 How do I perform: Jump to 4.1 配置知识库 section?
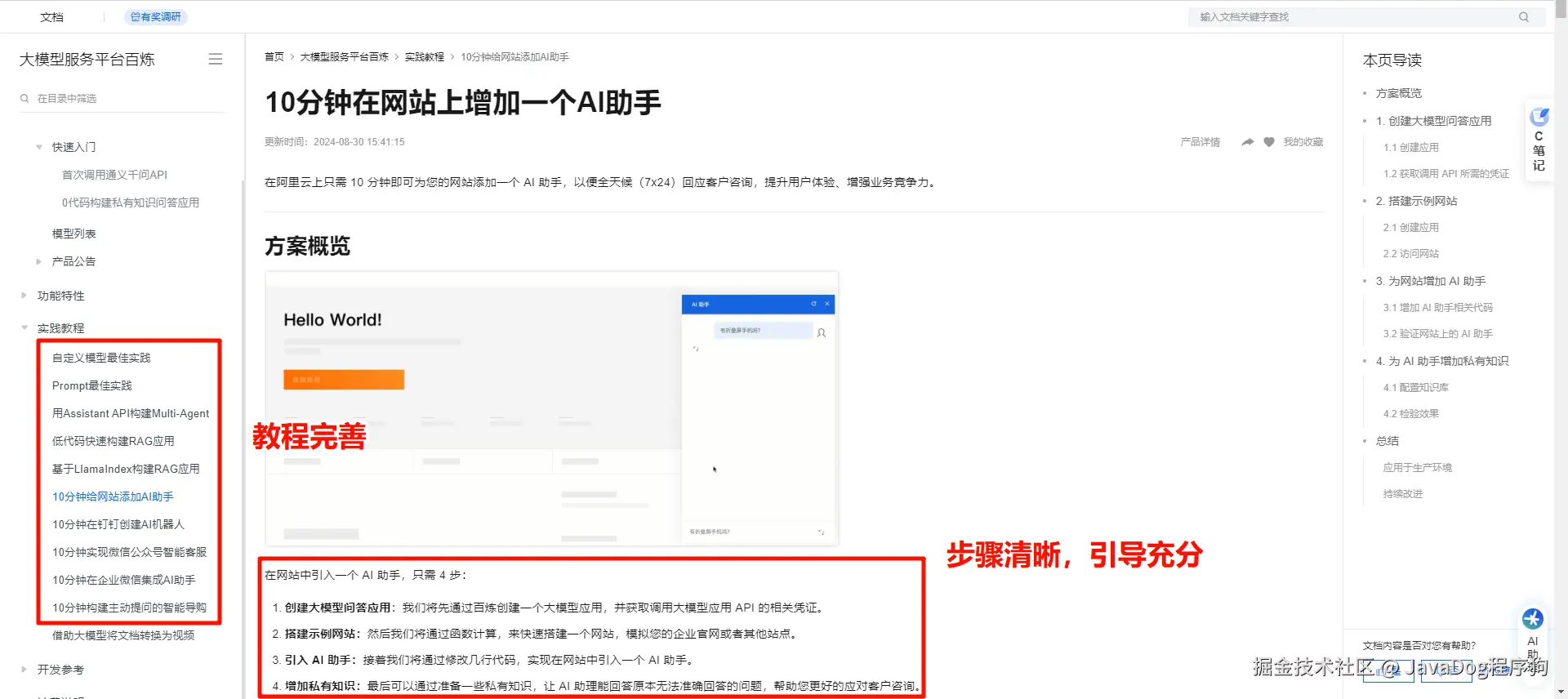click(1415, 388)
